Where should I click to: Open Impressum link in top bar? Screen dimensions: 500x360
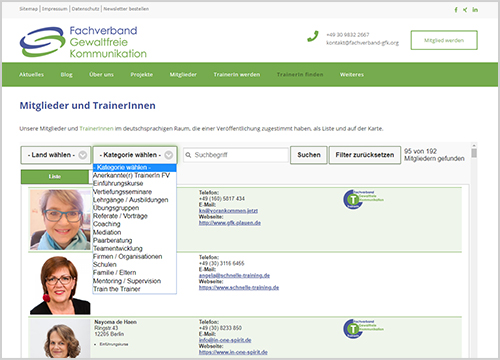pyautogui.click(x=55, y=9)
